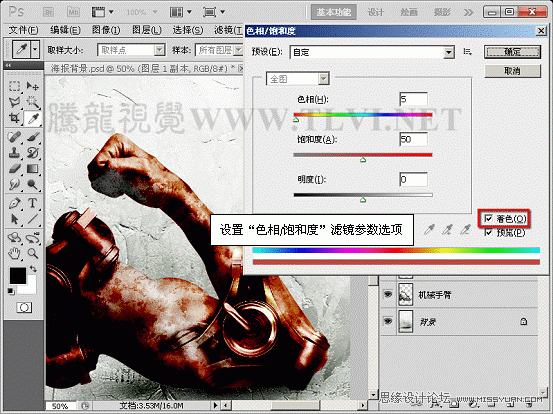Select the Brush tool
The image size is (553, 414).
tap(33, 136)
